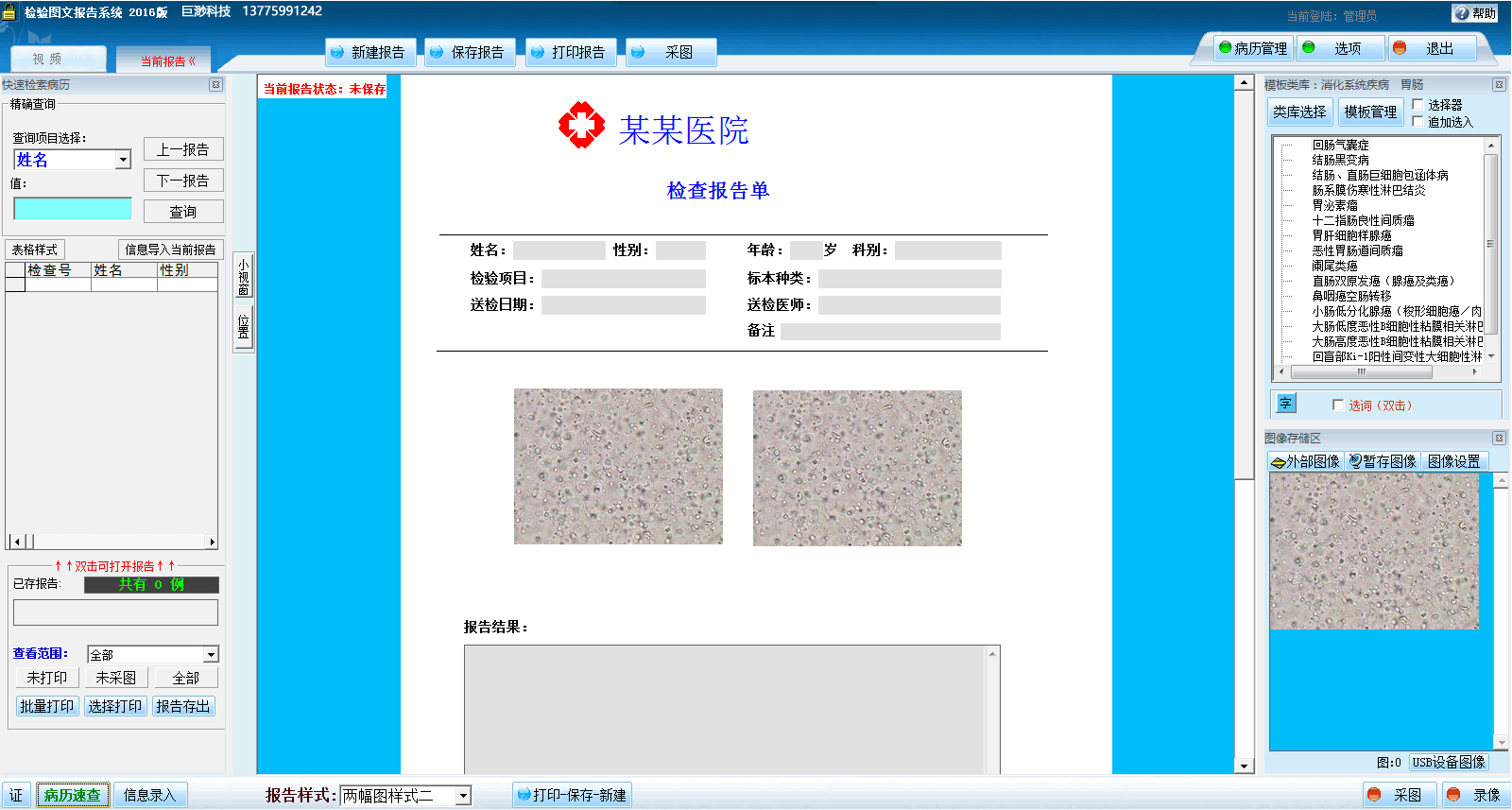This screenshot has height=810, width=1512.
Task: Click the hospital red cross logo
Action: [581, 126]
